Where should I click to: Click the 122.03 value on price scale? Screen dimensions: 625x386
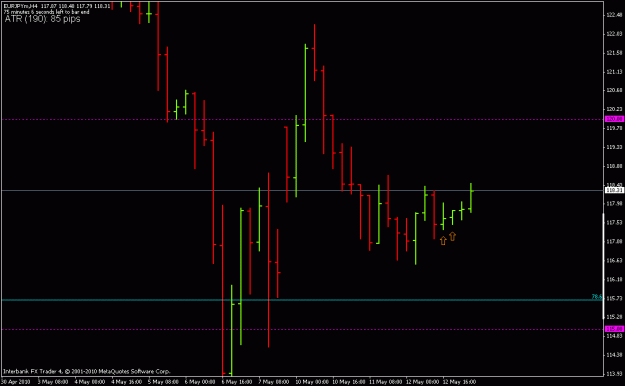(x=614, y=34)
